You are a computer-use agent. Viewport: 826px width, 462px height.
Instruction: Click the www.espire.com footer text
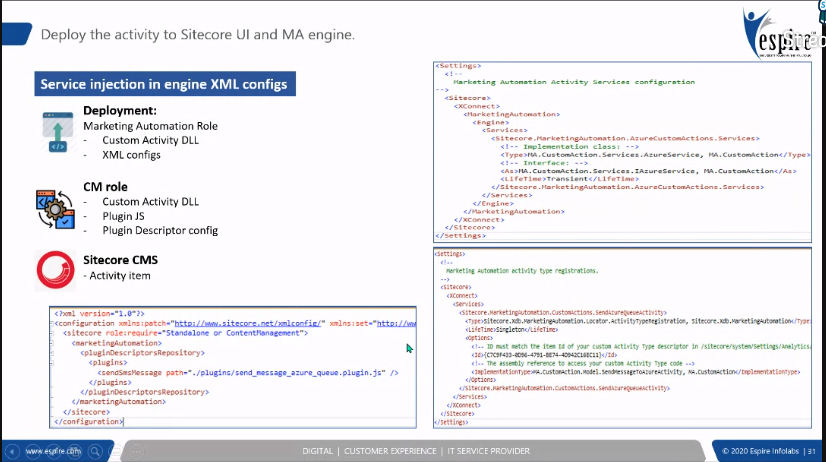pyautogui.click(x=53, y=451)
